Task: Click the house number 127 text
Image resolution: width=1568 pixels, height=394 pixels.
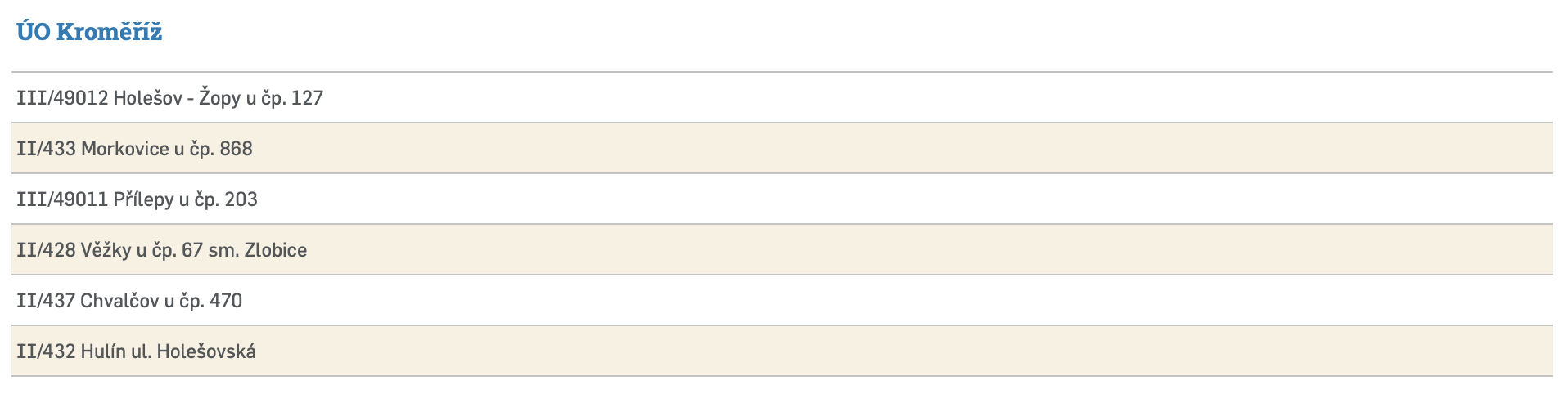Action: [x=307, y=98]
